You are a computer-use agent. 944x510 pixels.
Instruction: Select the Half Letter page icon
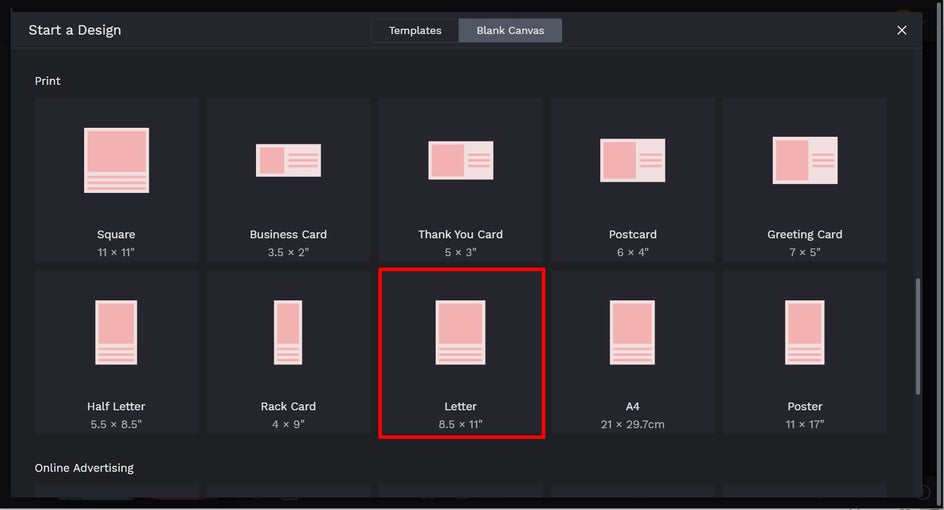(x=116, y=332)
